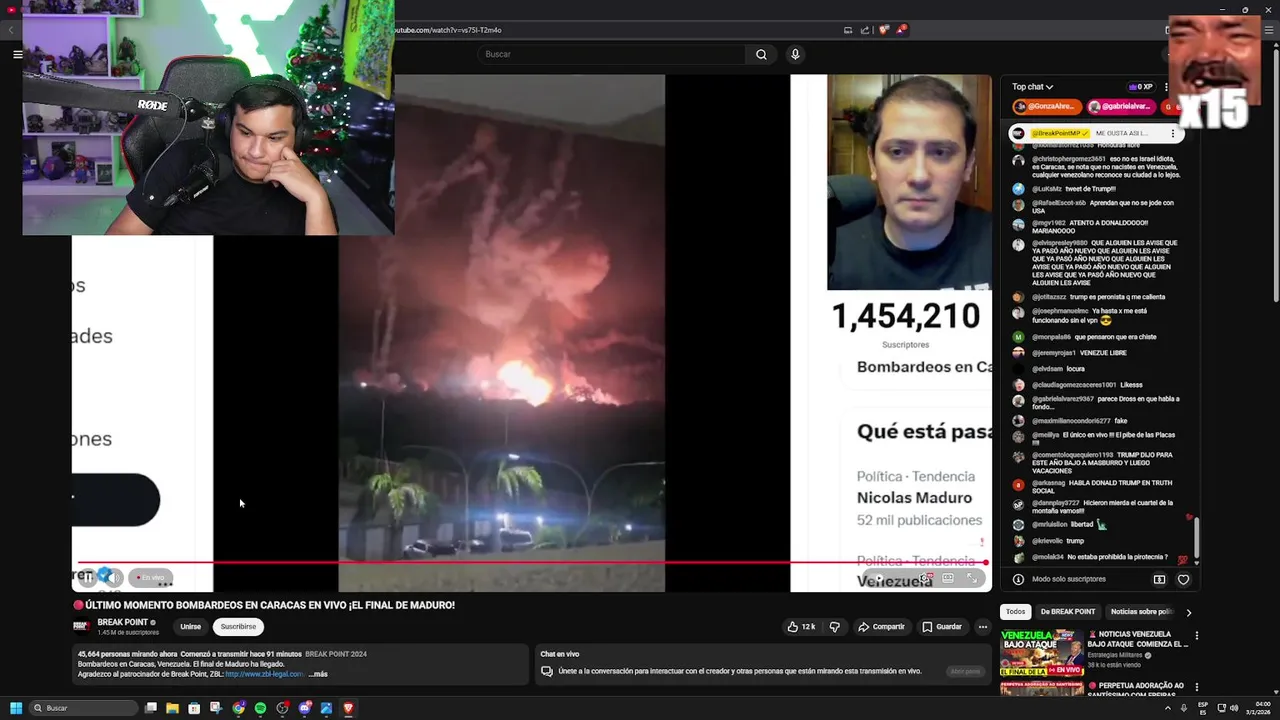
Task: Click the cast media icon in address bar
Action: 848,30
